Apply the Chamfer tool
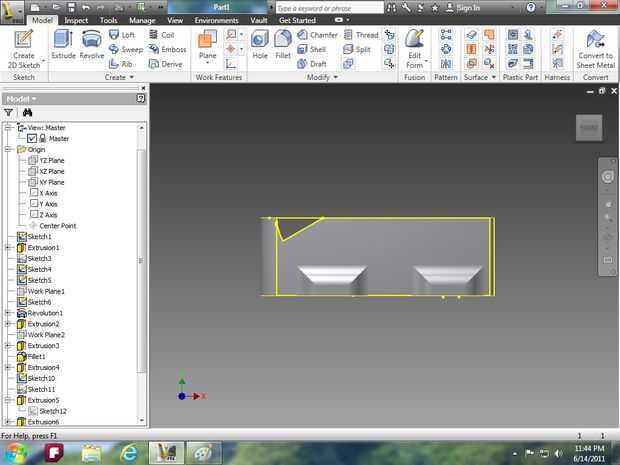This screenshot has height=465, width=620. pyautogui.click(x=317, y=35)
